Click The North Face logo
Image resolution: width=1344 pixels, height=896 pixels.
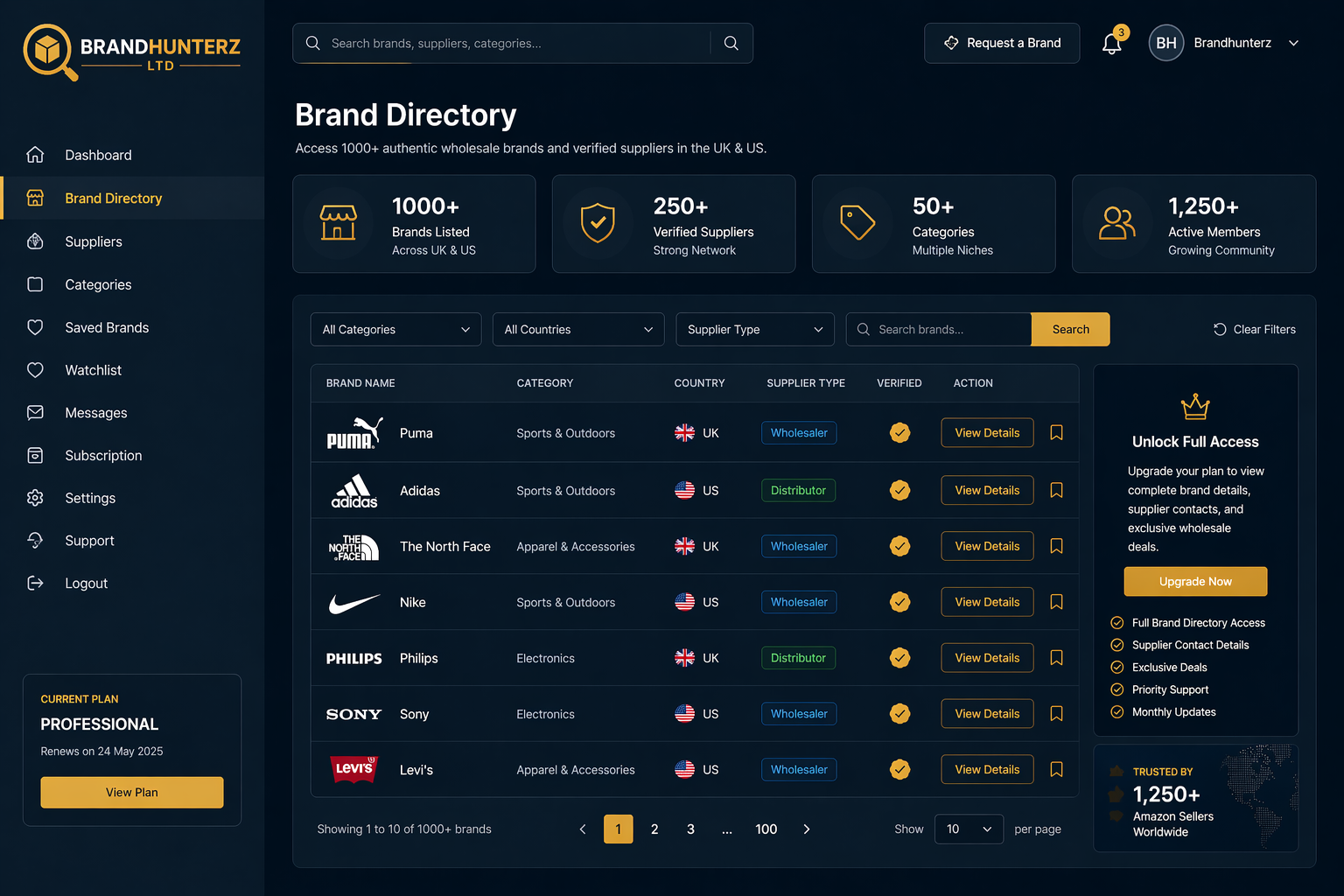tap(353, 547)
